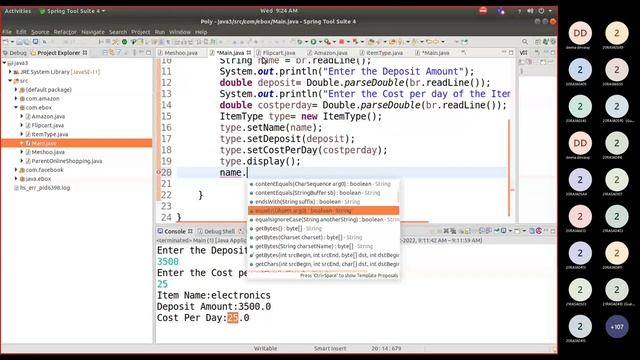The height and width of the screenshot is (360, 640).
Task: Click the Activities button
Action: point(18,11)
